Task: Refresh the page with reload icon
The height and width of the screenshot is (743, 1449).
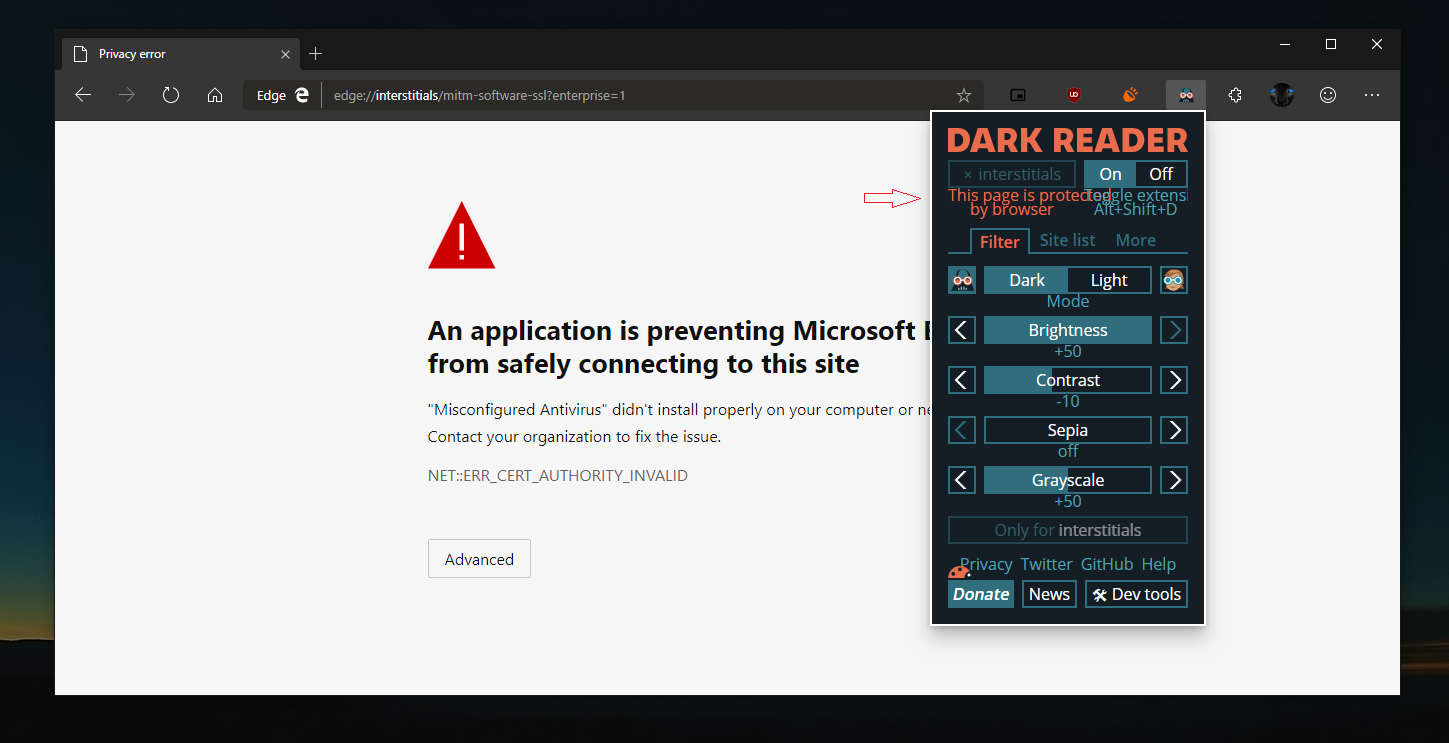Action: click(171, 95)
